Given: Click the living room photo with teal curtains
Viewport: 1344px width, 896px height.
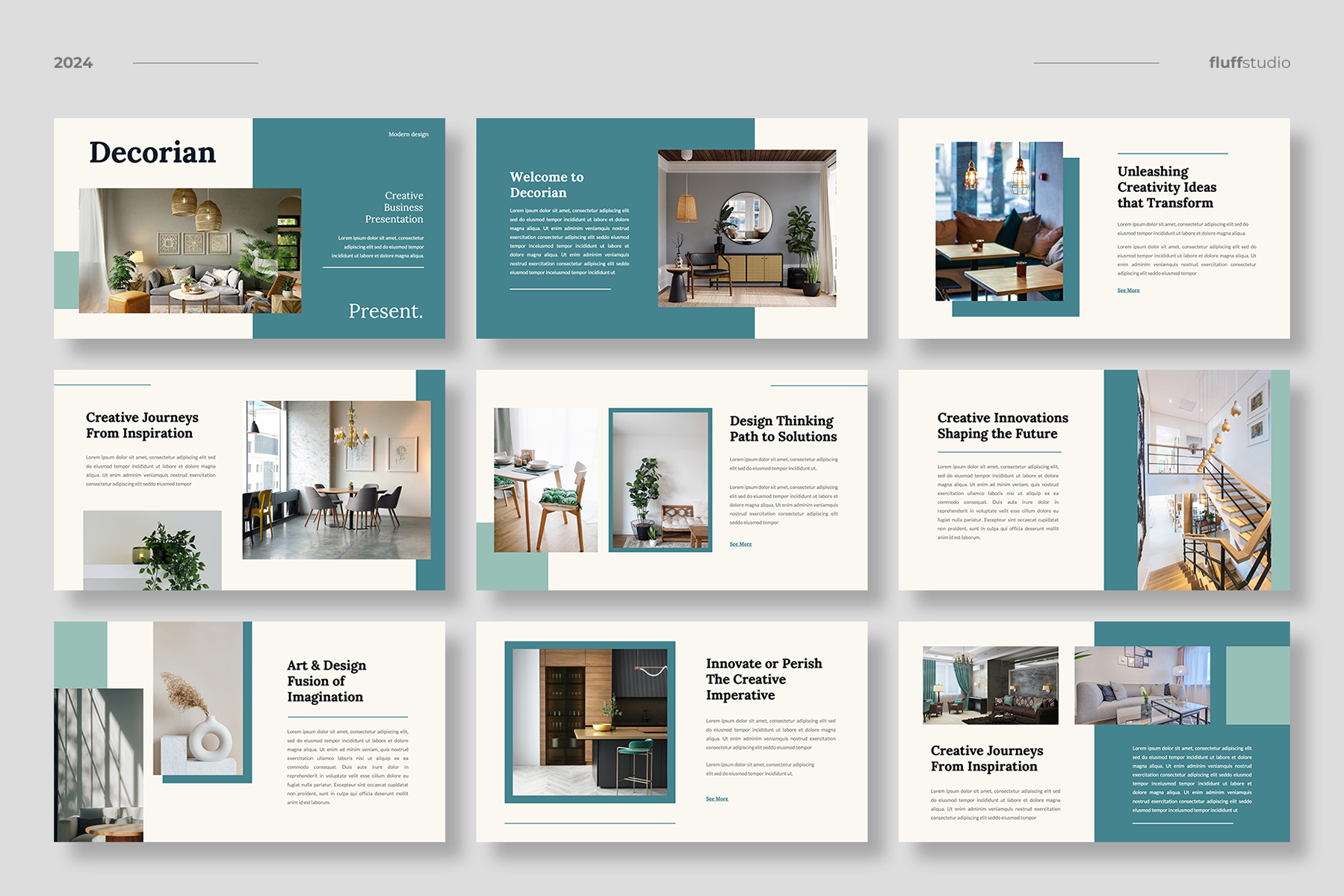Looking at the screenshot, I should [x=990, y=685].
